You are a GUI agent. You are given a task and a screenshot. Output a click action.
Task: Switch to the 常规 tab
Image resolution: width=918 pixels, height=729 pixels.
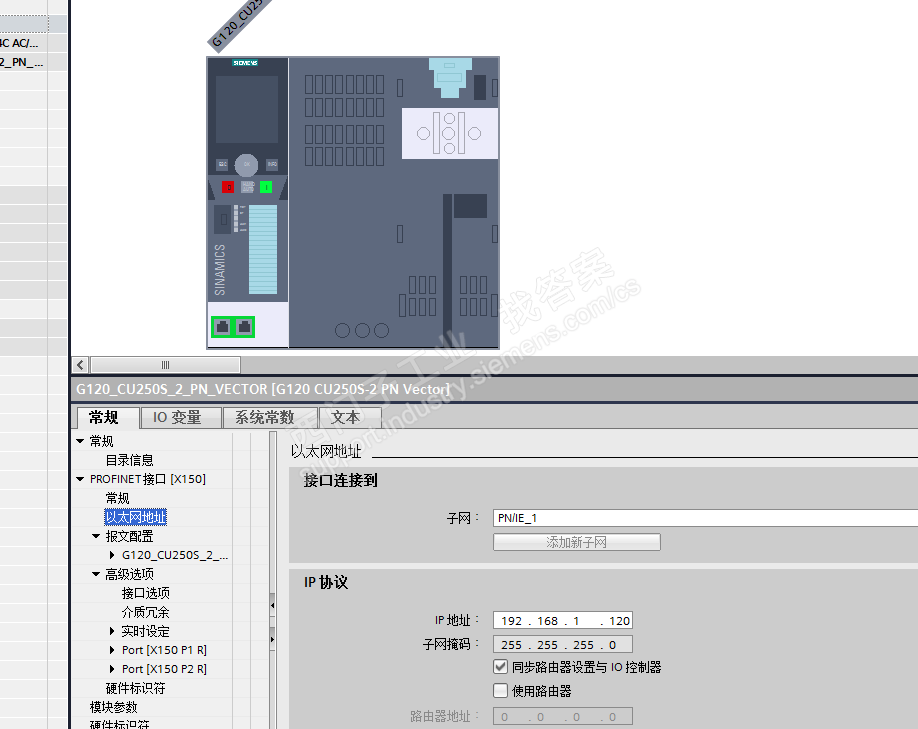tap(109, 417)
